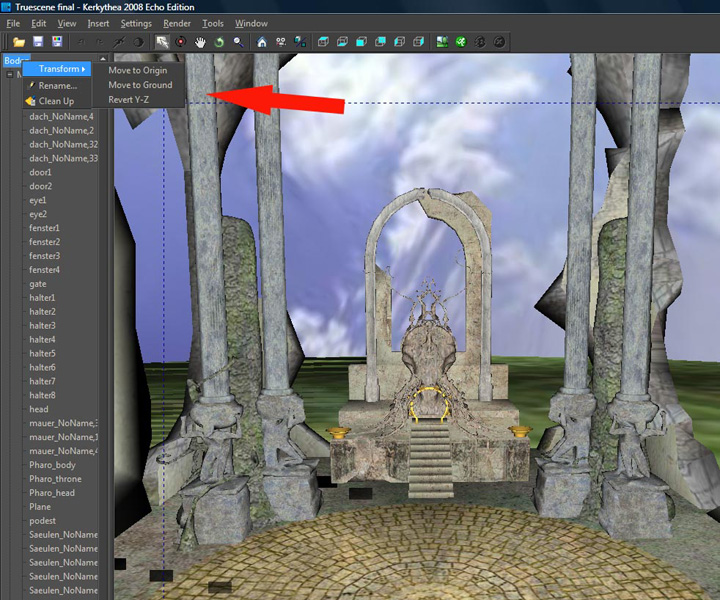Screen dimensions: 720x600
Task: Open the cameras list icon
Action: click(x=281, y=42)
